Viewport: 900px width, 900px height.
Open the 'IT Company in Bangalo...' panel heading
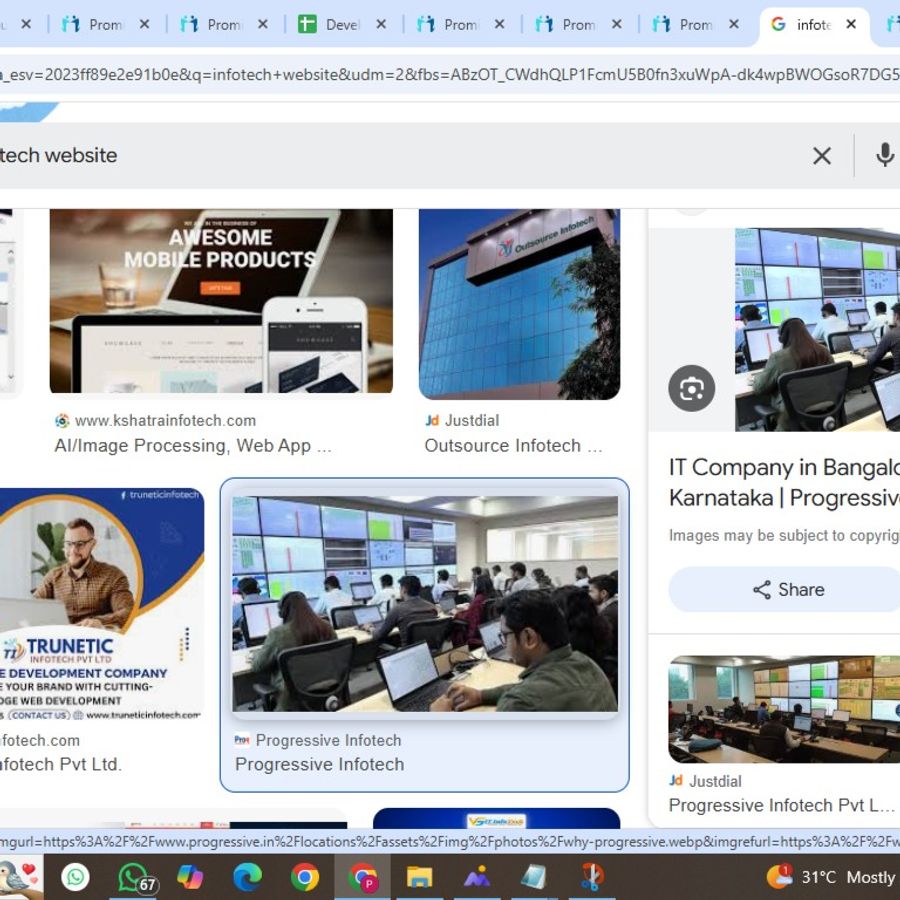click(784, 482)
